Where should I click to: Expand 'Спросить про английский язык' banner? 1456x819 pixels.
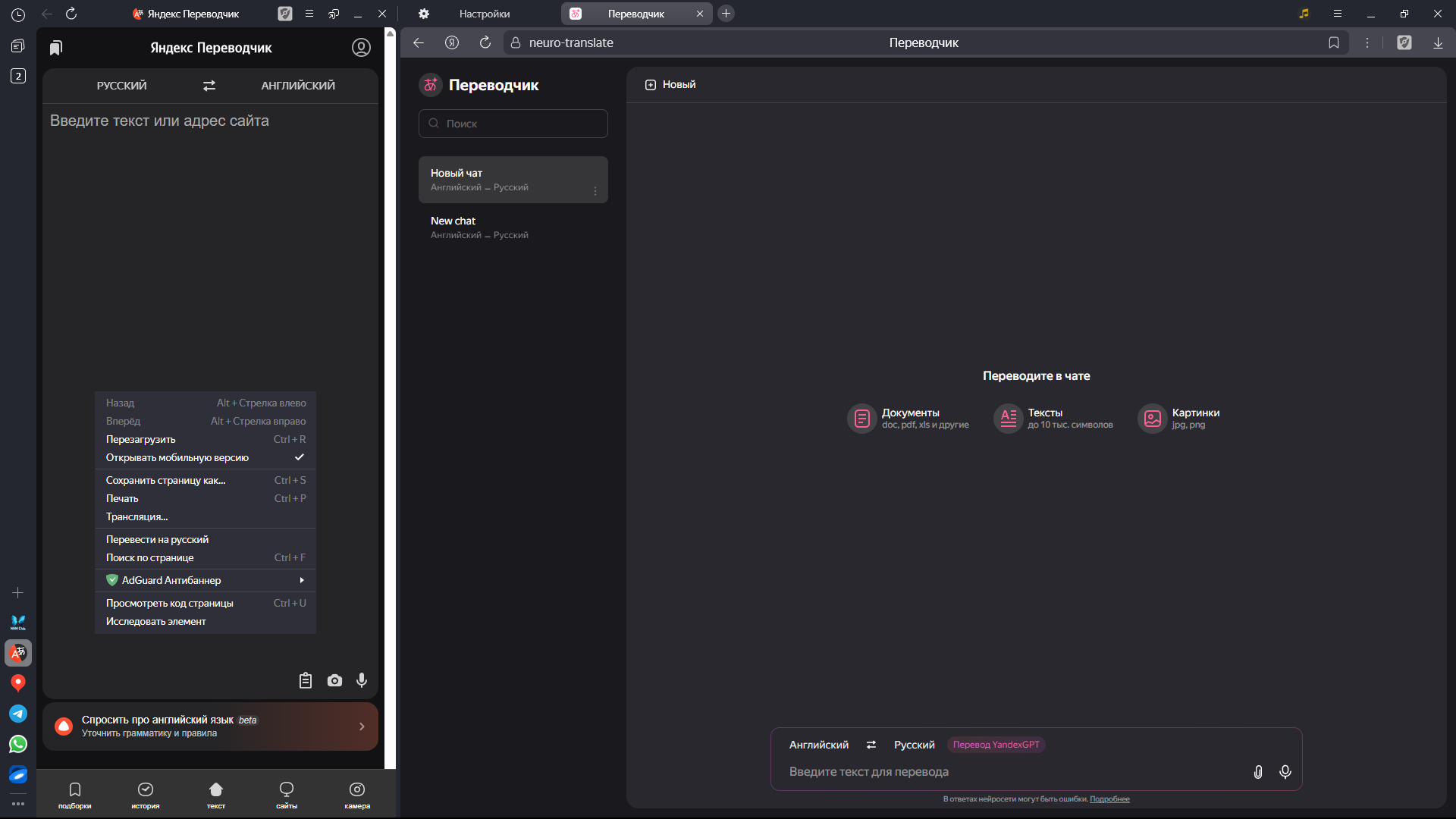coord(210,726)
